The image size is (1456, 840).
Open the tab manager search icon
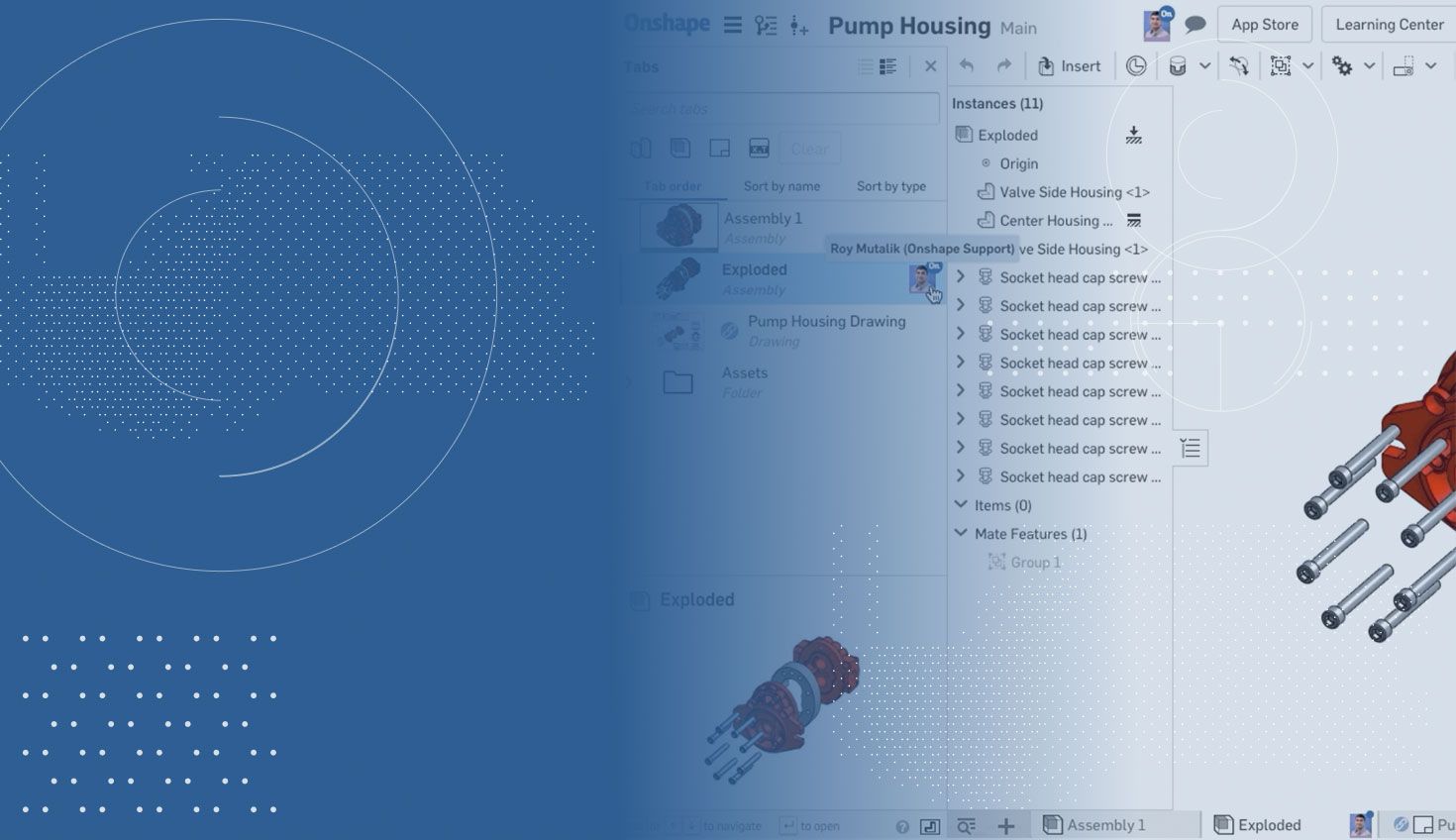click(x=966, y=825)
